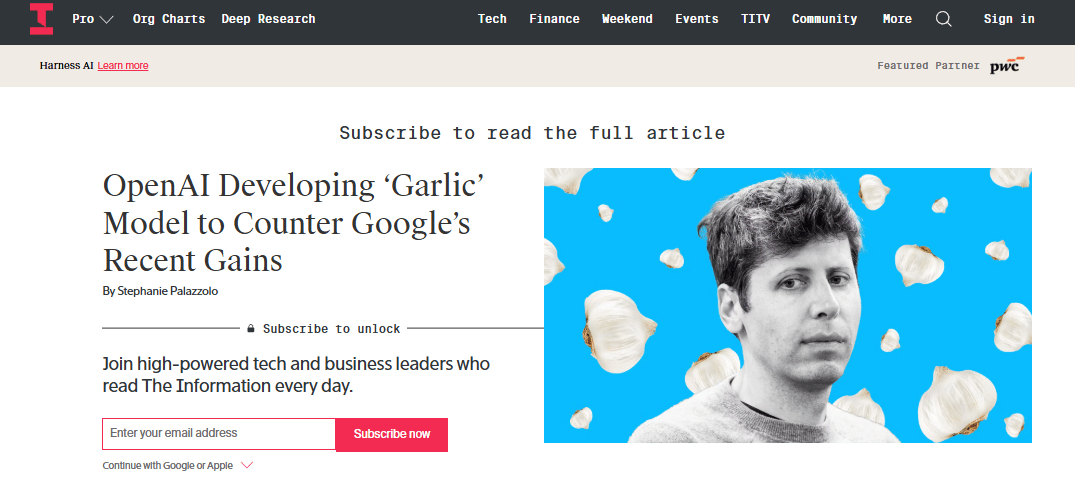Click the Subscribe now button
1075x492 pixels.
(392, 434)
